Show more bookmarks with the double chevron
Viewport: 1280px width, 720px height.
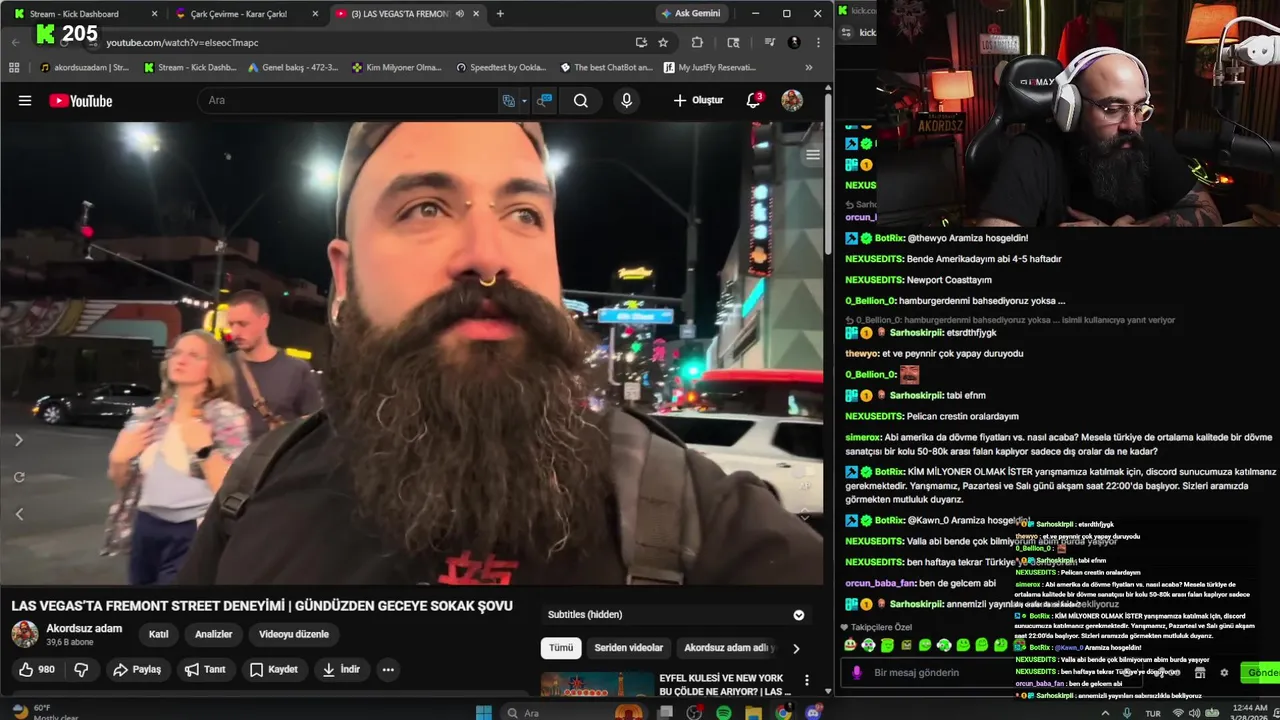click(809, 67)
